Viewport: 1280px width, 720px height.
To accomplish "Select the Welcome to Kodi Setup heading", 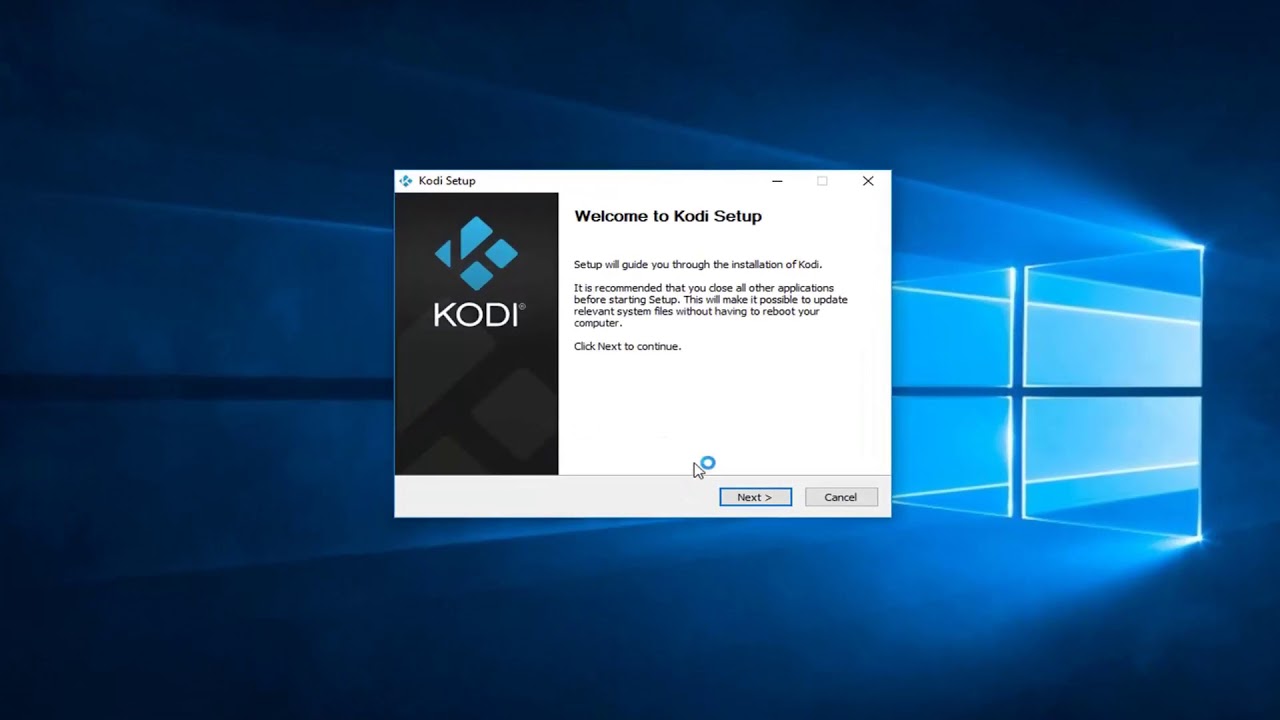I will pyautogui.click(x=668, y=216).
